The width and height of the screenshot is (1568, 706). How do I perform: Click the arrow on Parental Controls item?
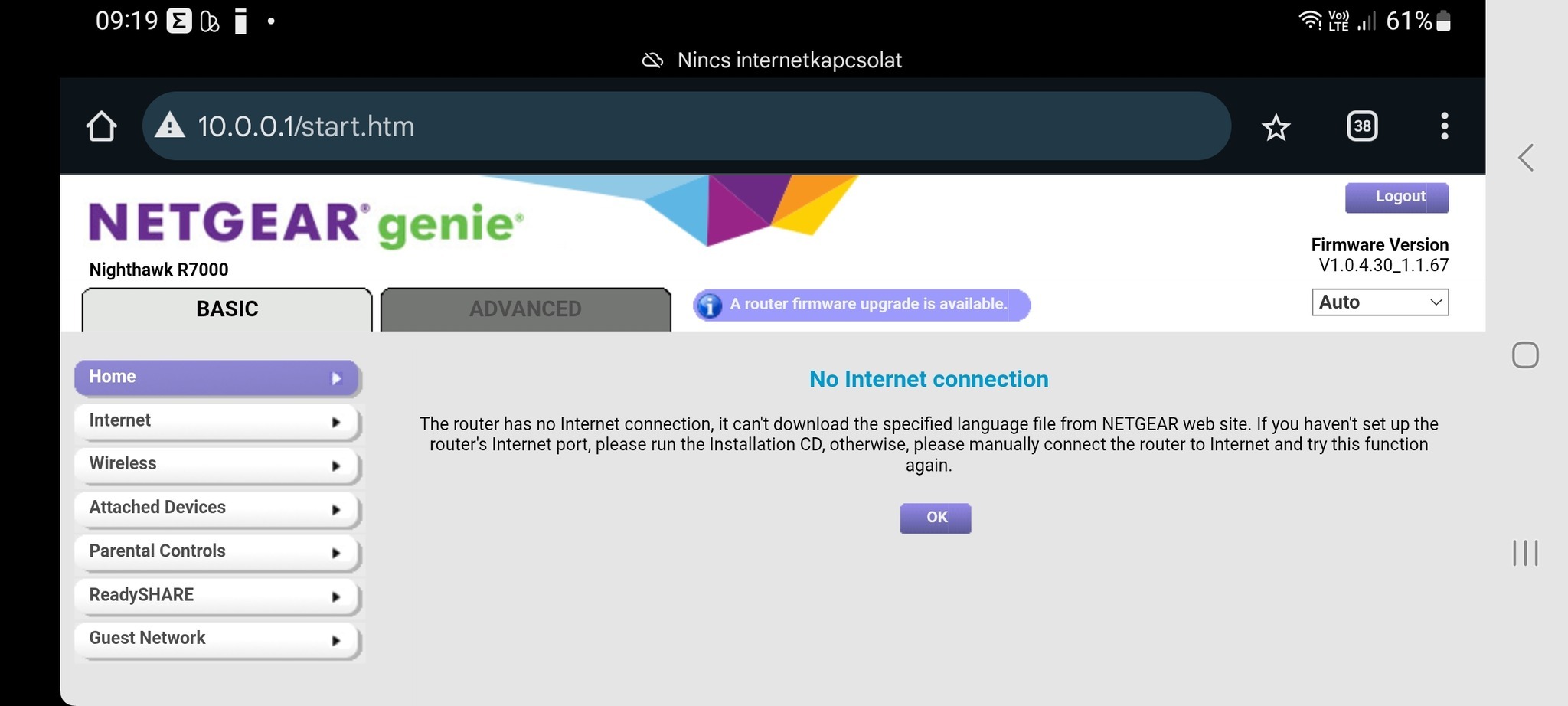click(336, 553)
